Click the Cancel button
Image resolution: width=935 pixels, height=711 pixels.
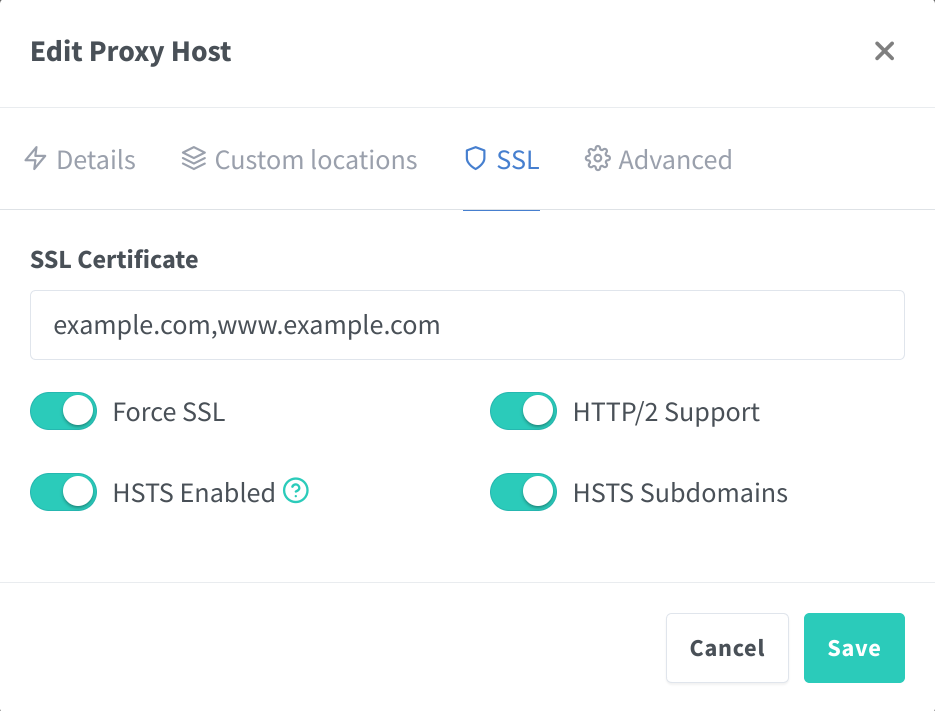click(x=727, y=648)
